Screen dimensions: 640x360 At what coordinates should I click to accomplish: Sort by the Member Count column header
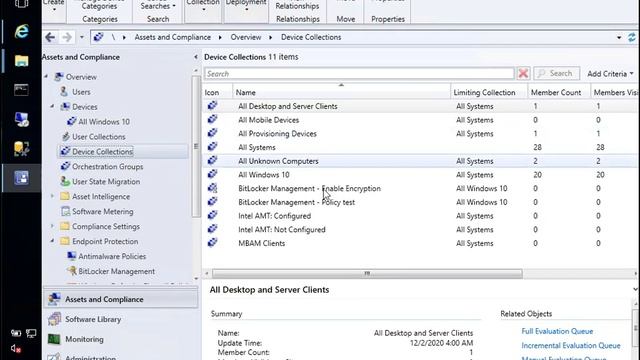click(559, 93)
